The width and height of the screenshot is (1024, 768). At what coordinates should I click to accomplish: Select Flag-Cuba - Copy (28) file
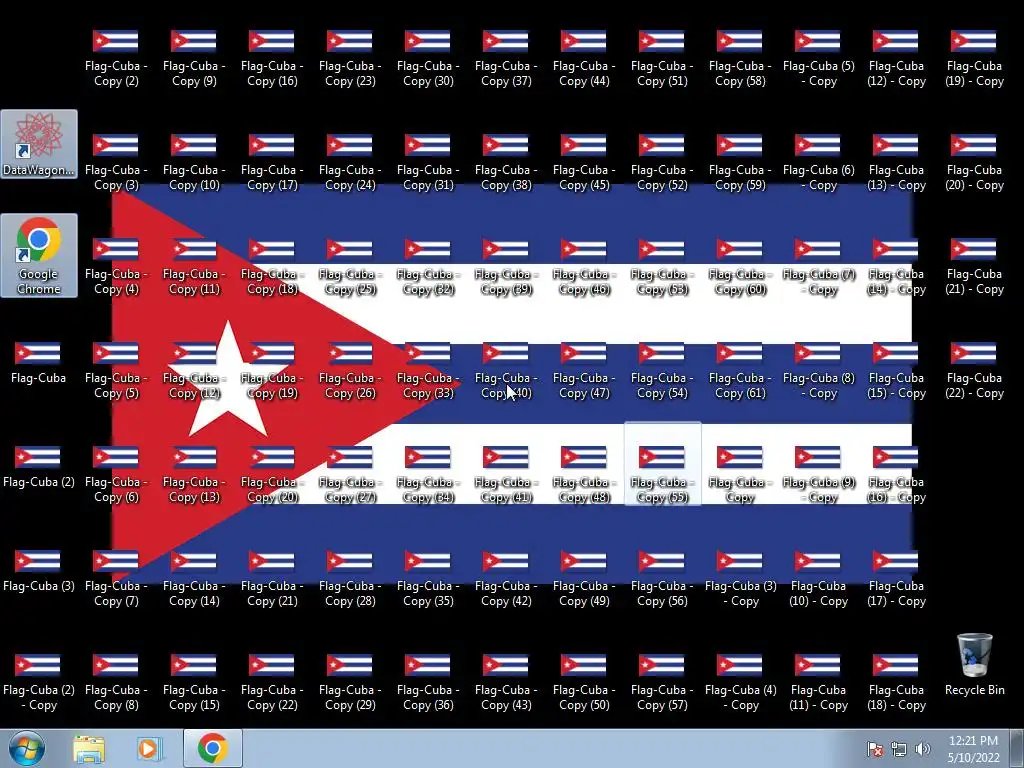click(x=349, y=578)
